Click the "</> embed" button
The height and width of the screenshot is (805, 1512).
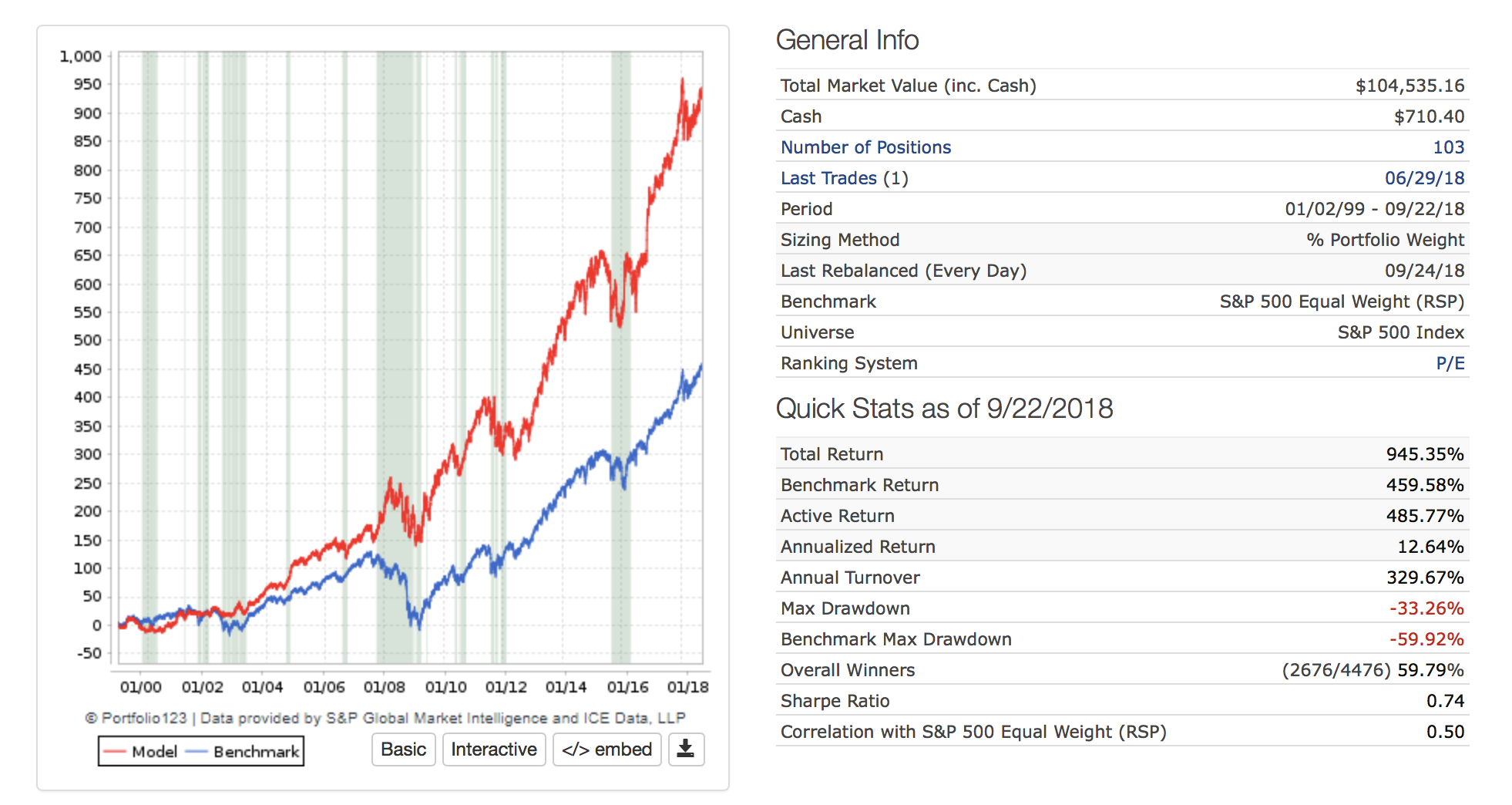point(606,749)
